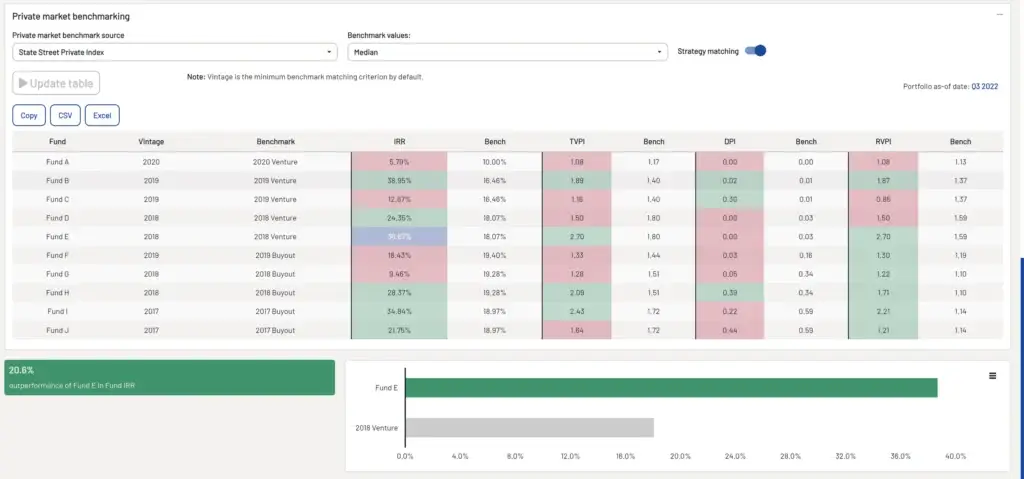Click the 20.6% outperformance green card
The image size is (1024, 479).
tap(170, 378)
